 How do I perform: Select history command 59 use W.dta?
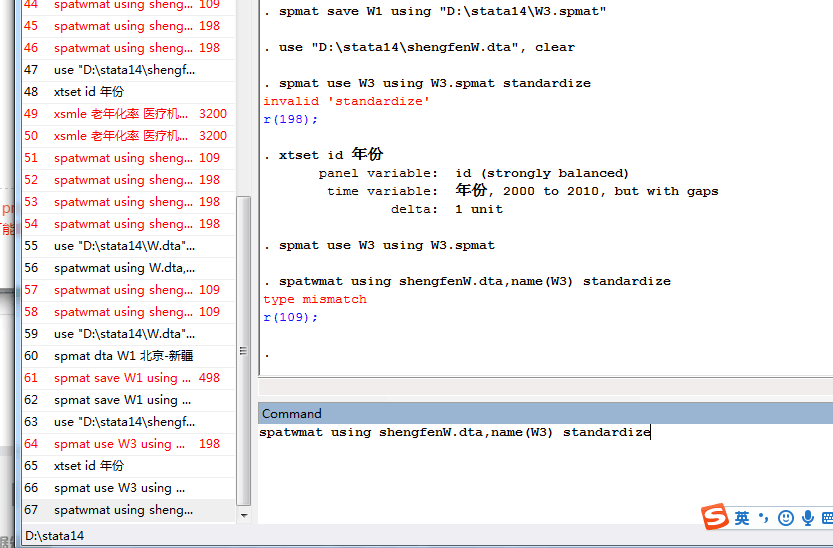tap(129, 334)
